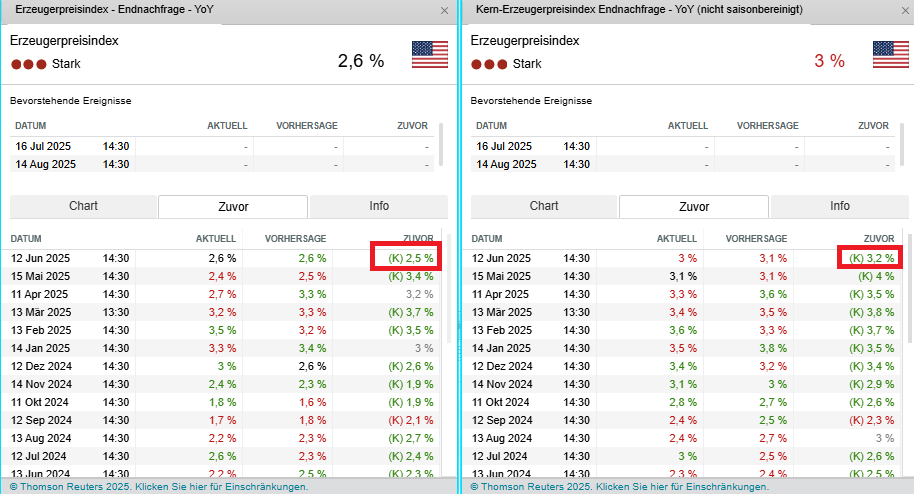
Task: Click the 15 Mai 2025 row date, left panel
Action: click(41, 276)
